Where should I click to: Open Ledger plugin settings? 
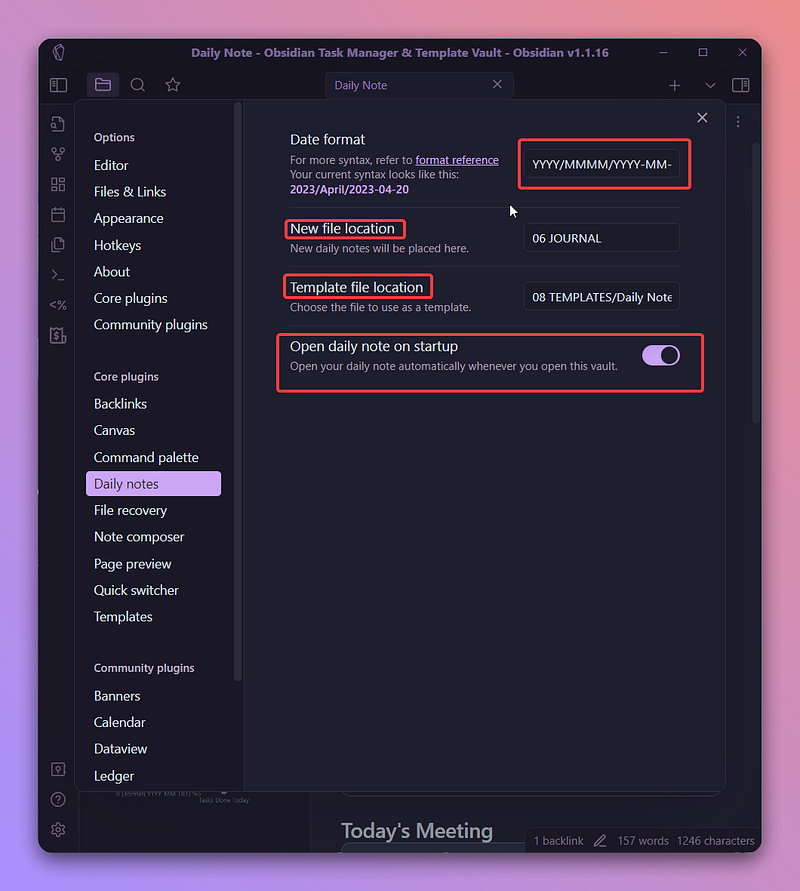(114, 776)
